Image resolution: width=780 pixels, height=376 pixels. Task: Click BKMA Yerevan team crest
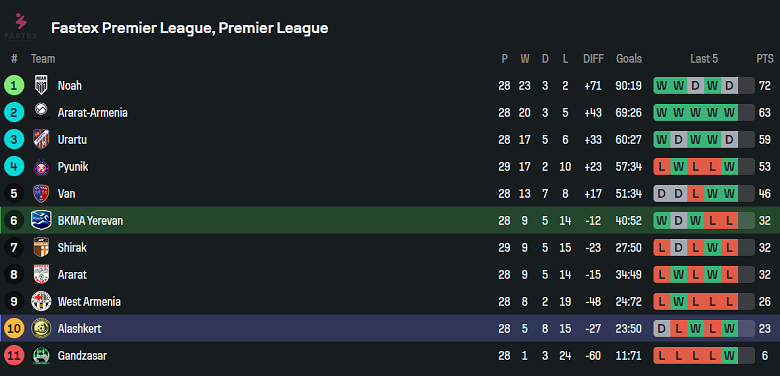point(41,220)
